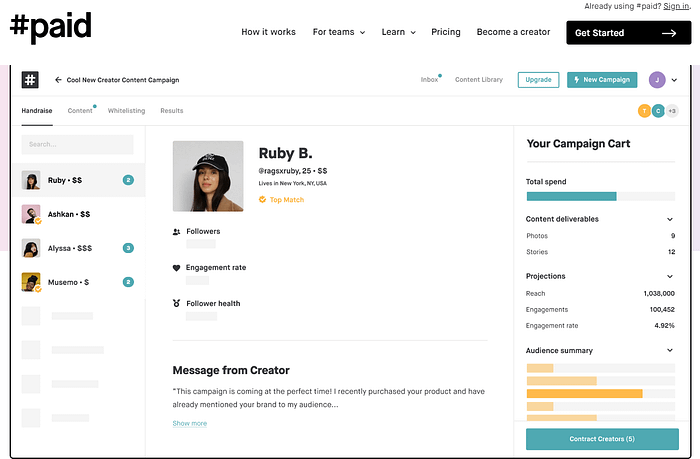The image size is (700, 459).
Task: Collapse the Projections section
Action: click(x=670, y=276)
